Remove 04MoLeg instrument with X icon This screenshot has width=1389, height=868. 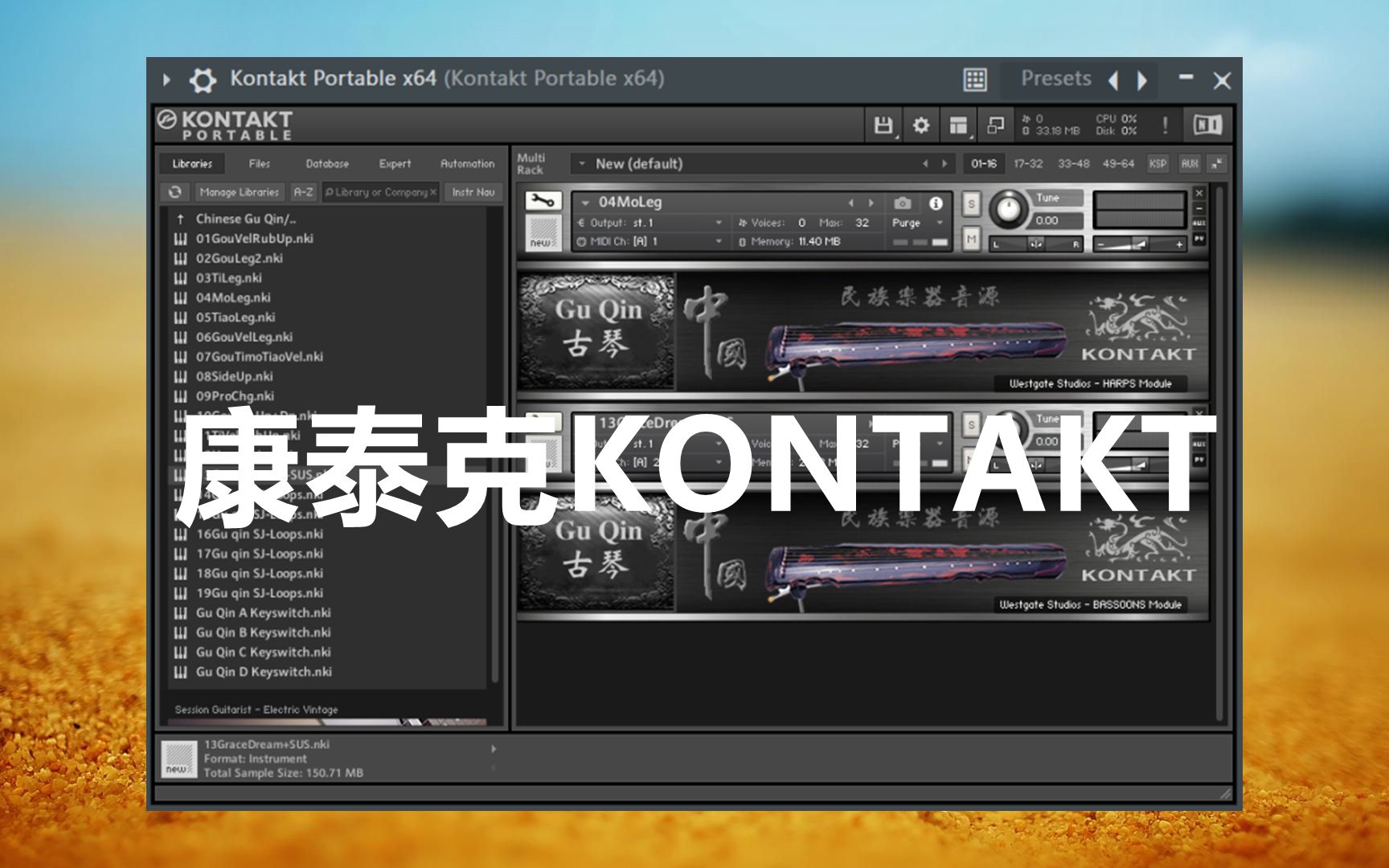(1199, 193)
